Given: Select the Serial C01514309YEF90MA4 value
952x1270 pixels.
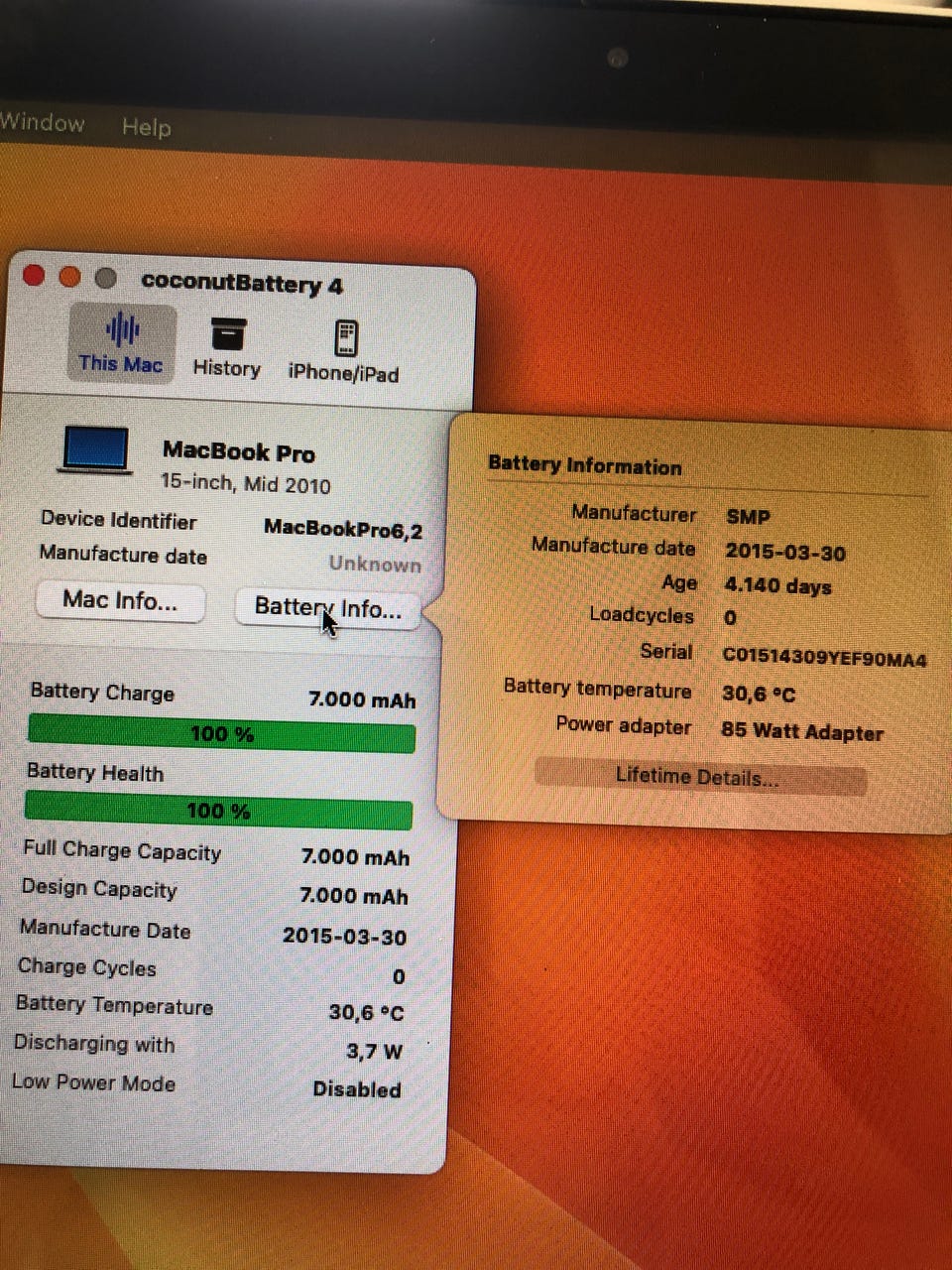Looking at the screenshot, I should (x=824, y=658).
